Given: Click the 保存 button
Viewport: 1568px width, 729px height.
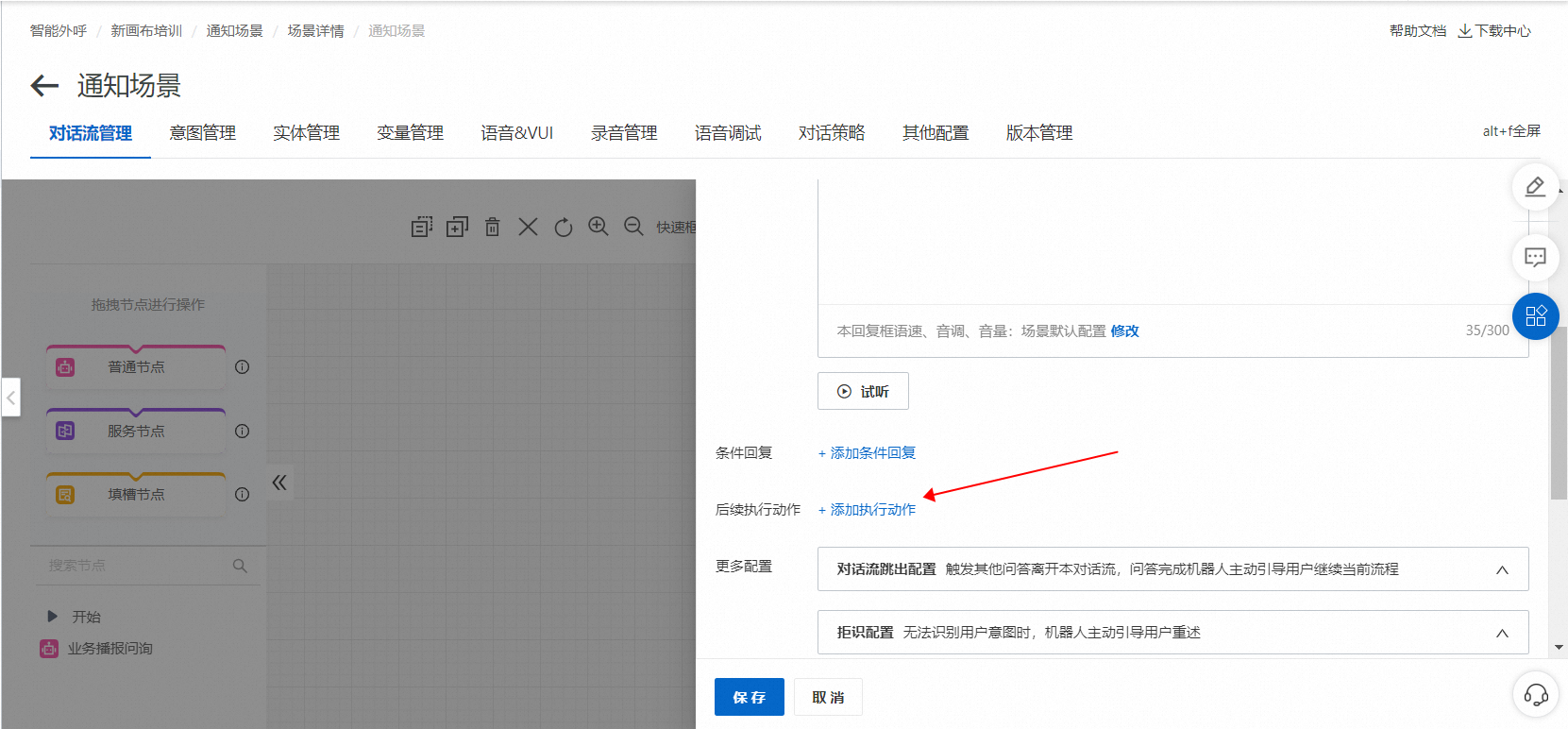Looking at the screenshot, I should click(x=750, y=697).
